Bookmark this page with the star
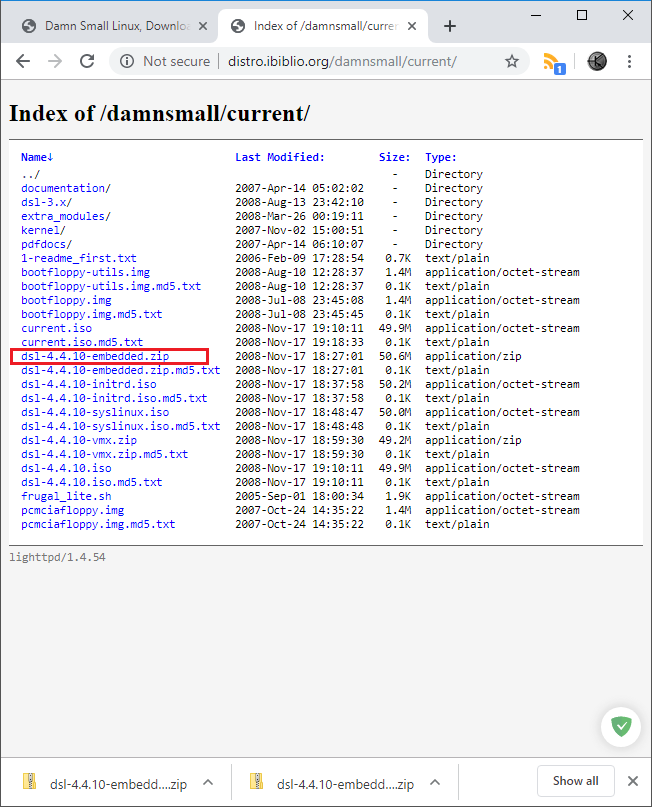 pyautogui.click(x=512, y=61)
